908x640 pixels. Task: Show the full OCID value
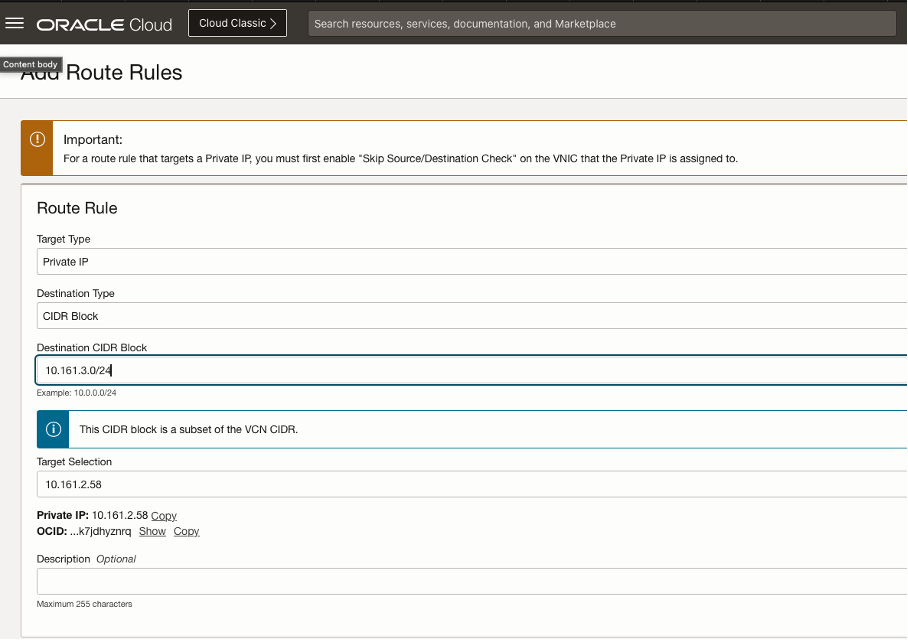tap(152, 531)
